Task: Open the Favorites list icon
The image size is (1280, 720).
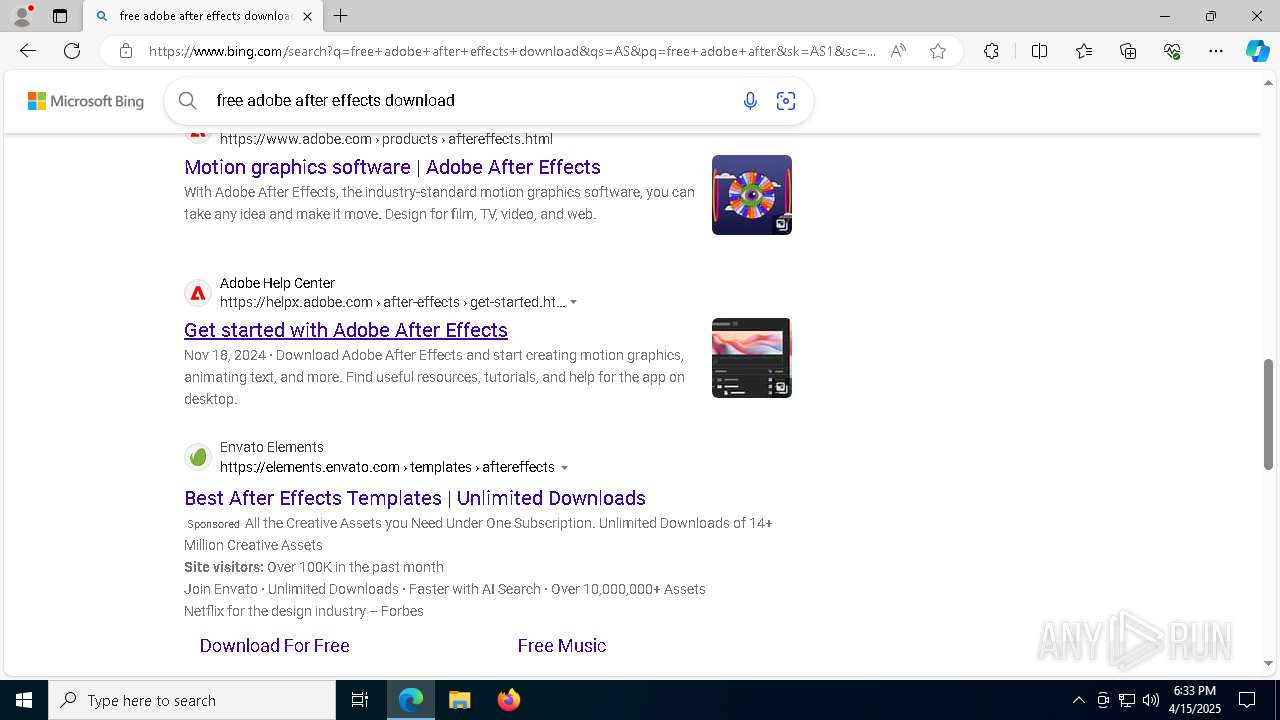Action: 1084,51
